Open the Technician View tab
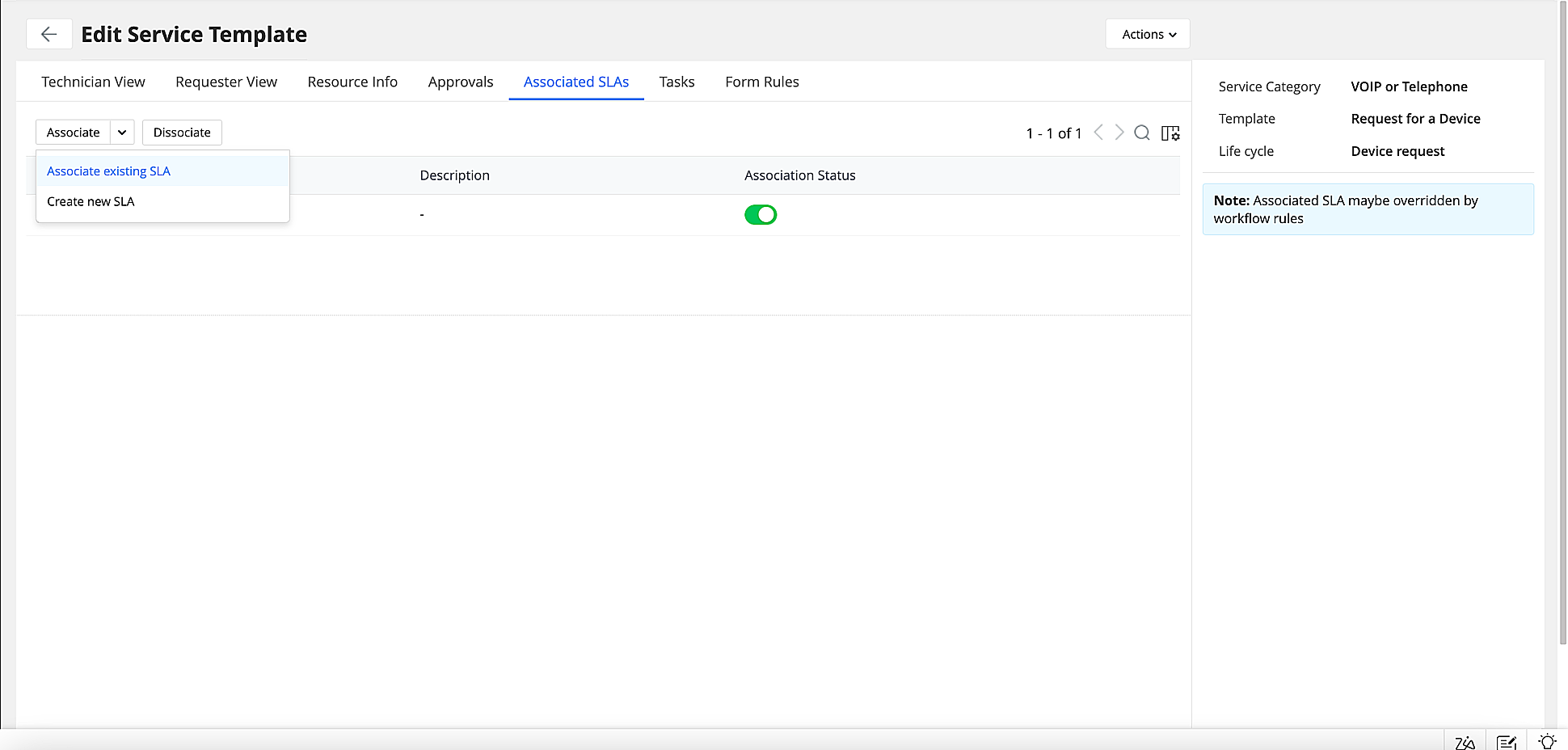 (93, 82)
